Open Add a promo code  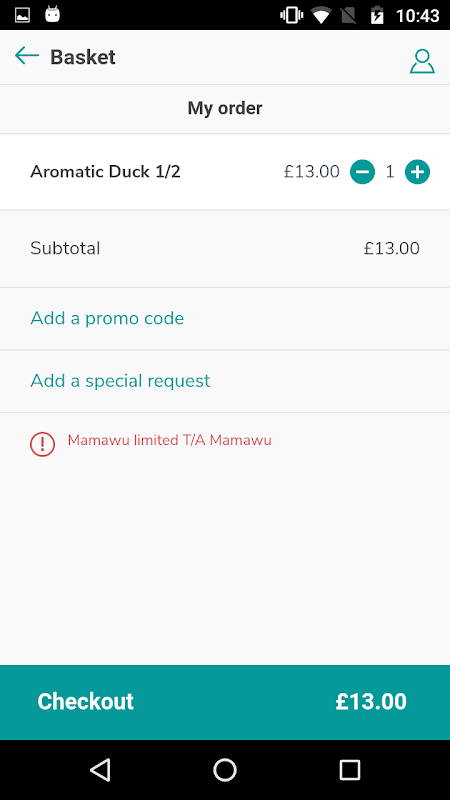(107, 318)
